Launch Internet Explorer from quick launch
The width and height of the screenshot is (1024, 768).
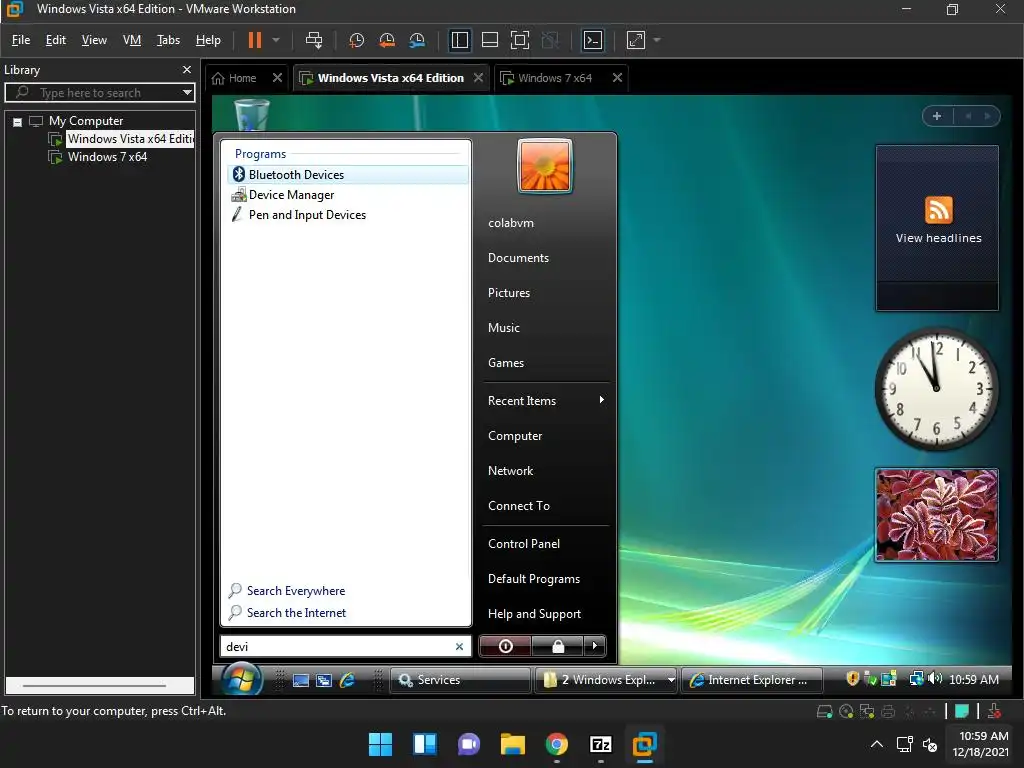[347, 680]
